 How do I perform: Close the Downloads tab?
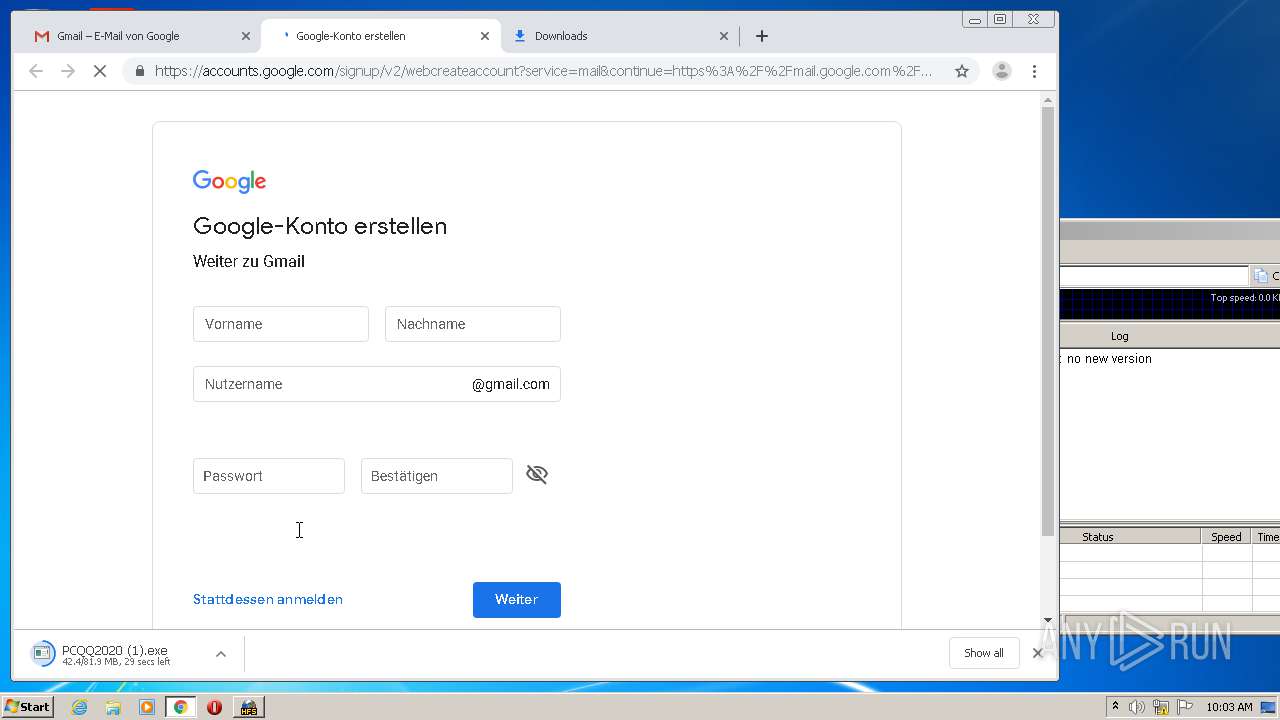tap(724, 36)
